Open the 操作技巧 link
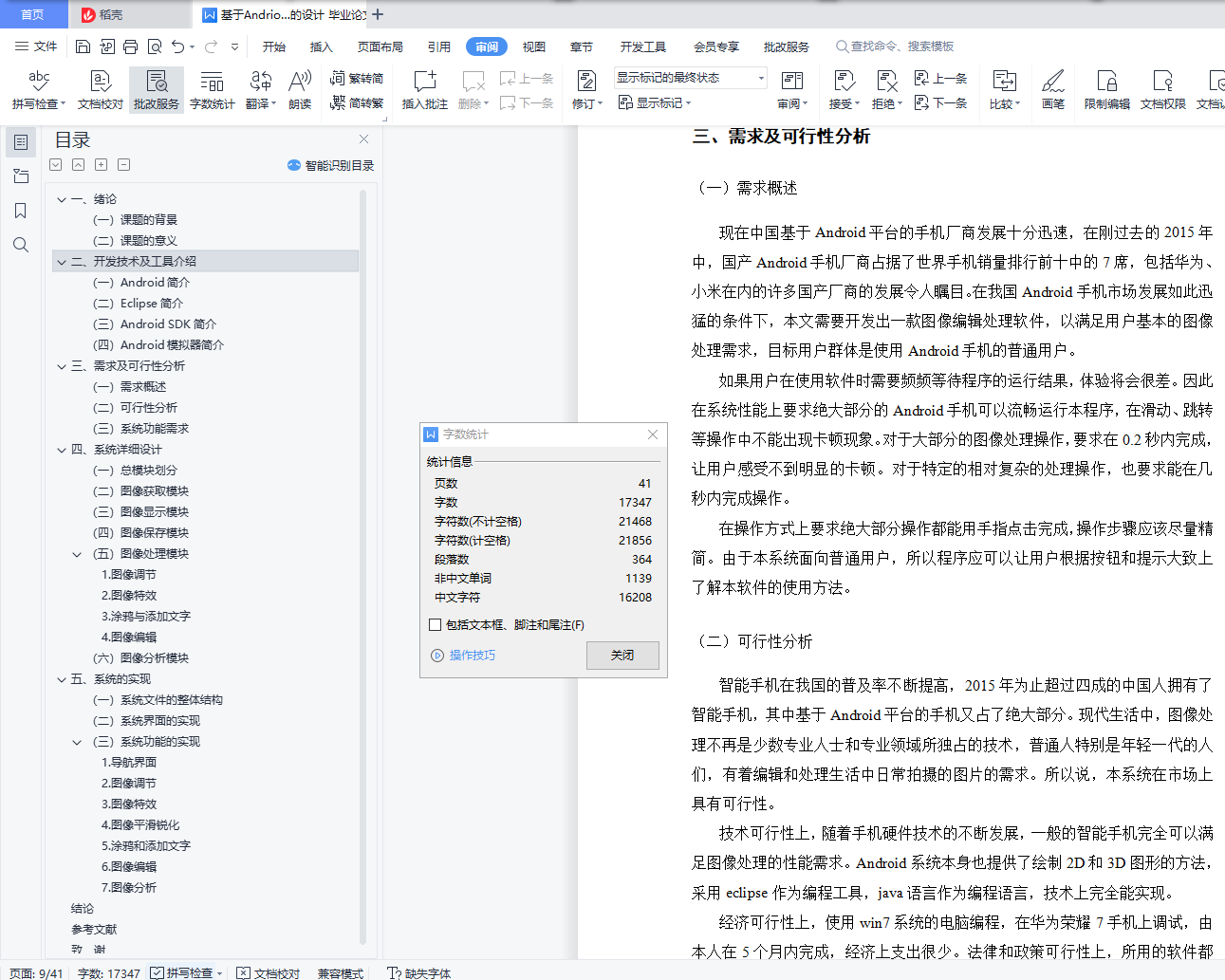The width and height of the screenshot is (1225, 980). [x=463, y=656]
